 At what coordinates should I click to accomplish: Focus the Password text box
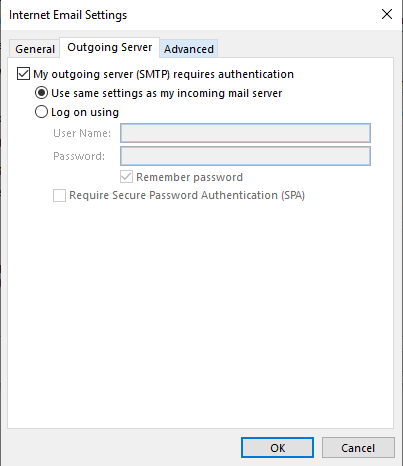pyautogui.click(x=245, y=156)
